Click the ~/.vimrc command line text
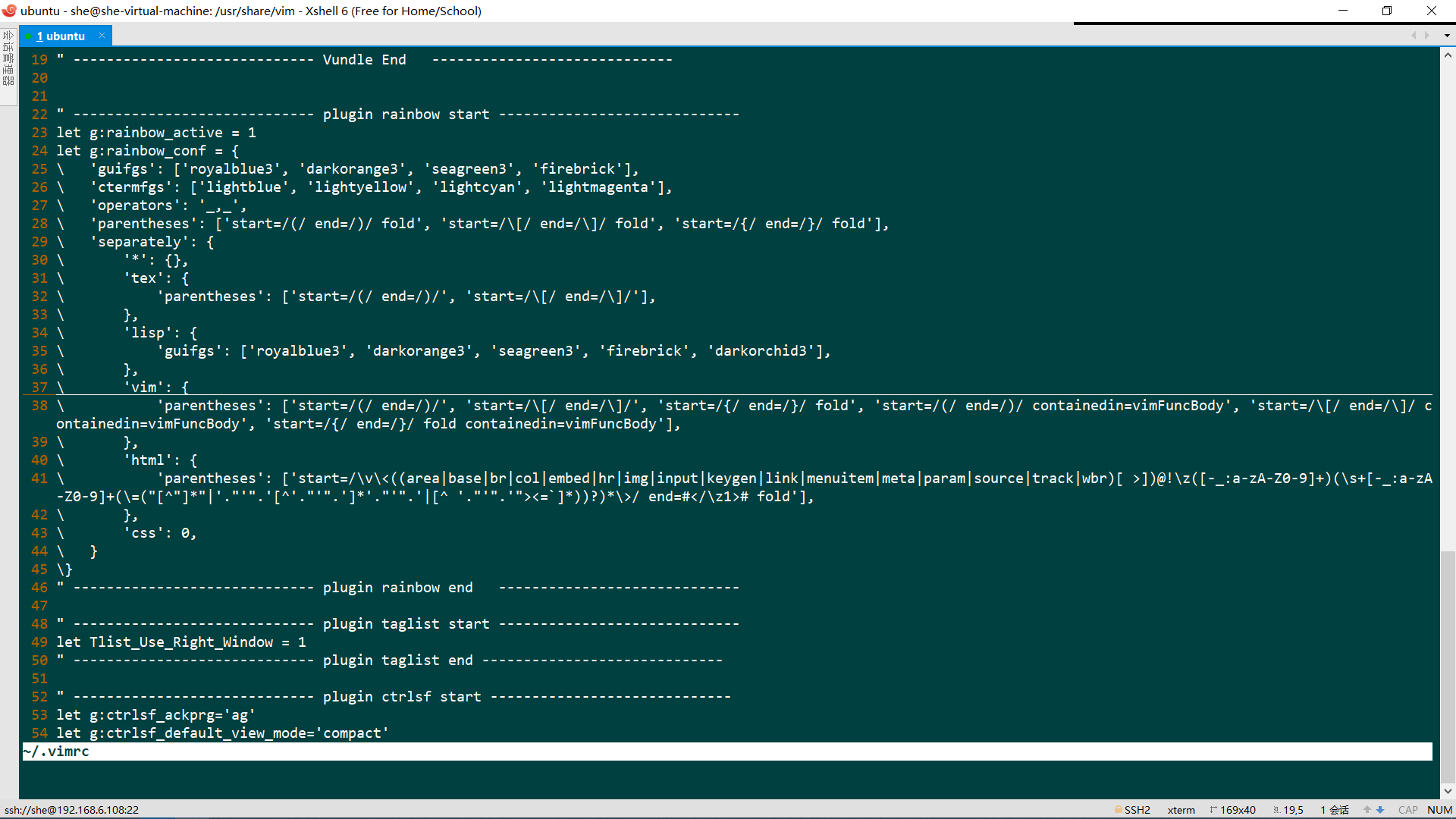The image size is (1456, 819). tap(55, 752)
